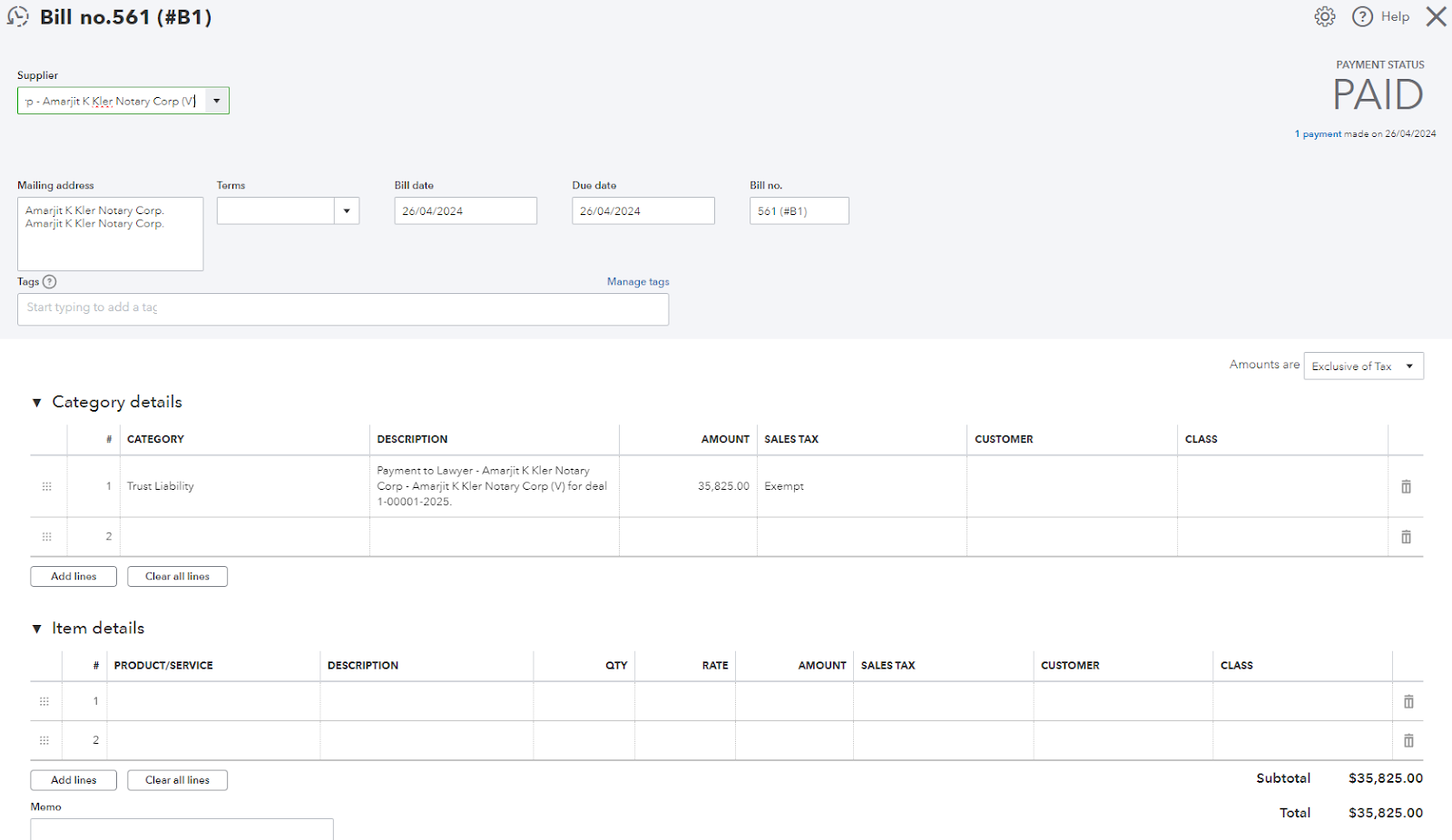Click the 35,825.00 amount cell

point(689,486)
